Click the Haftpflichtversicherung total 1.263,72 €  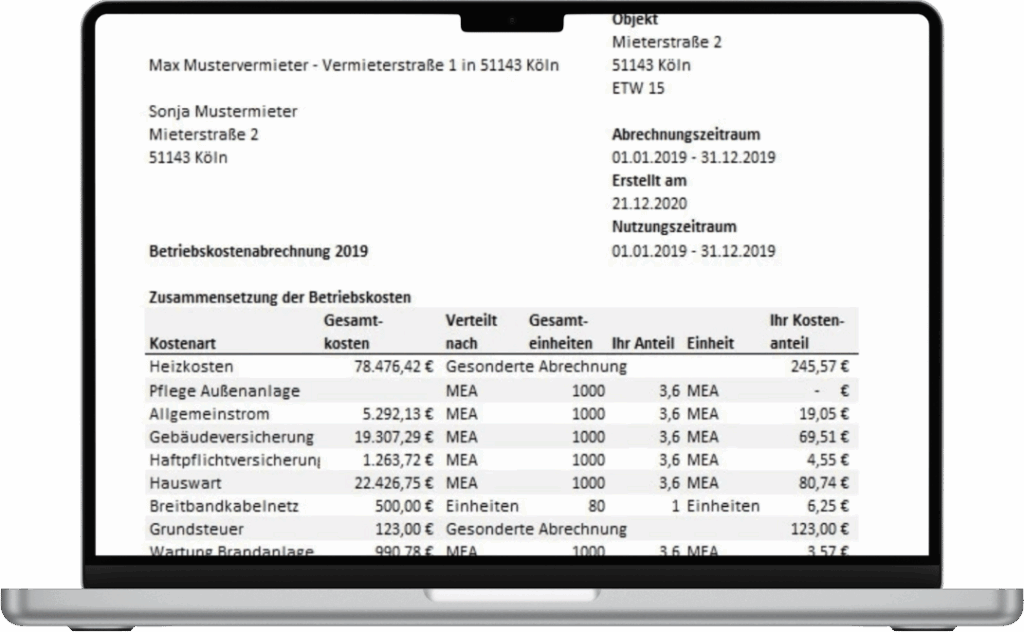coord(399,460)
